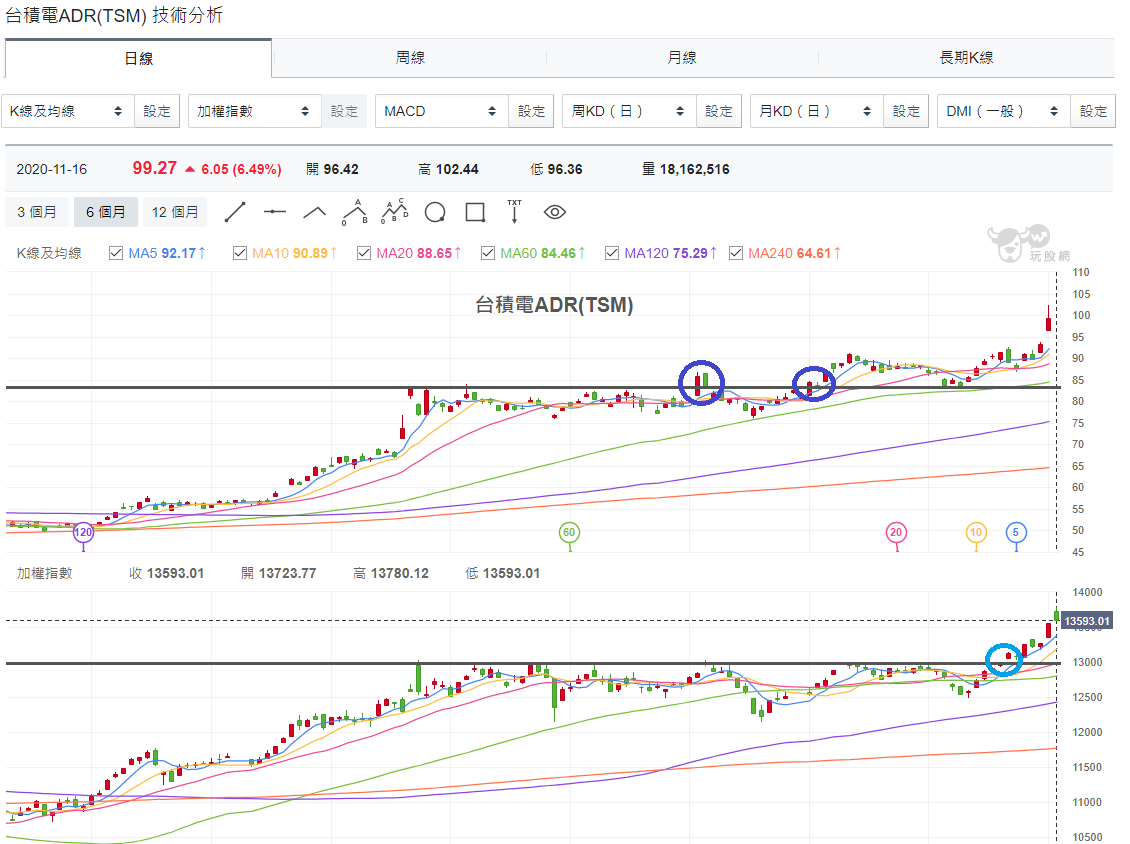
Task: Click the 13593.01 price label on axis
Action: pos(1087,621)
